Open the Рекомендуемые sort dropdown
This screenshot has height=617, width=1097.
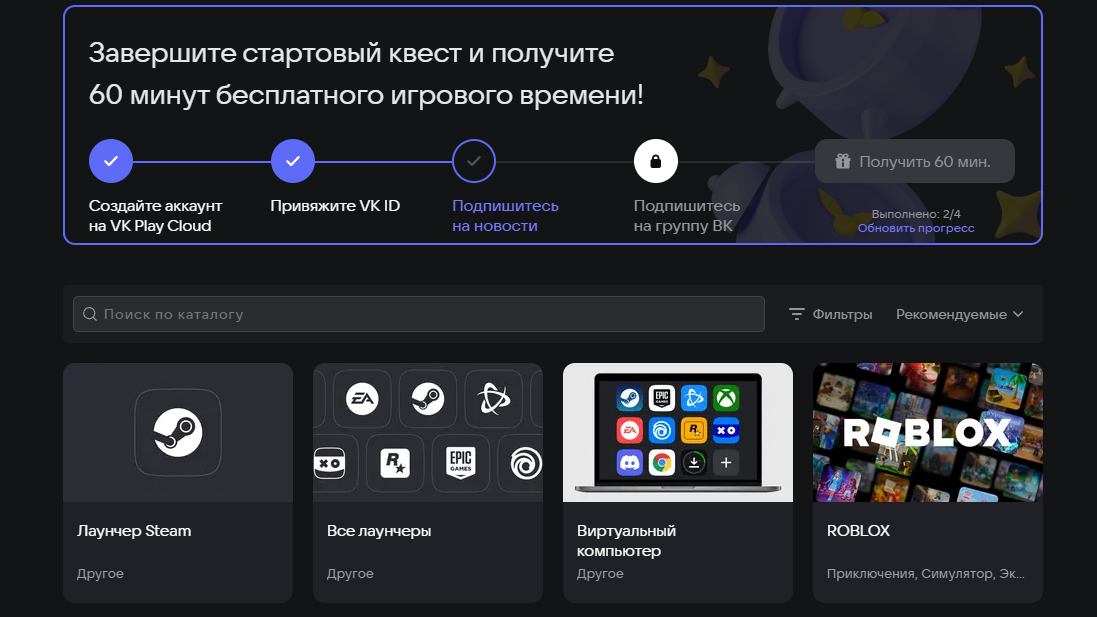point(959,314)
